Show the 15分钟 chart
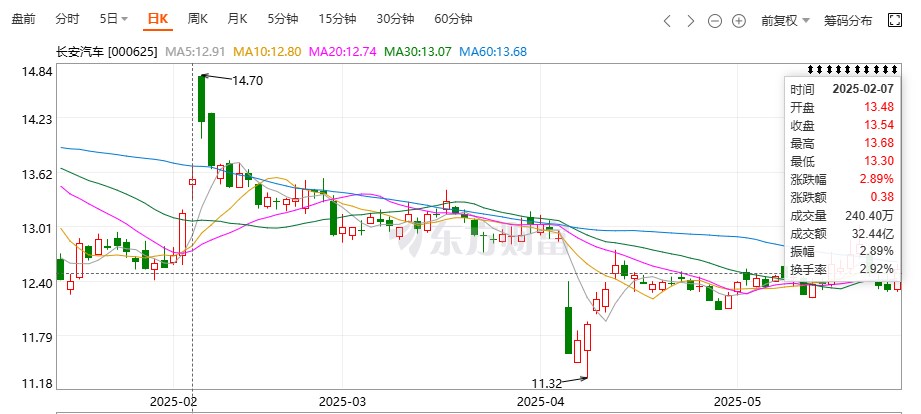The width and height of the screenshot is (921, 414). pyautogui.click(x=337, y=19)
